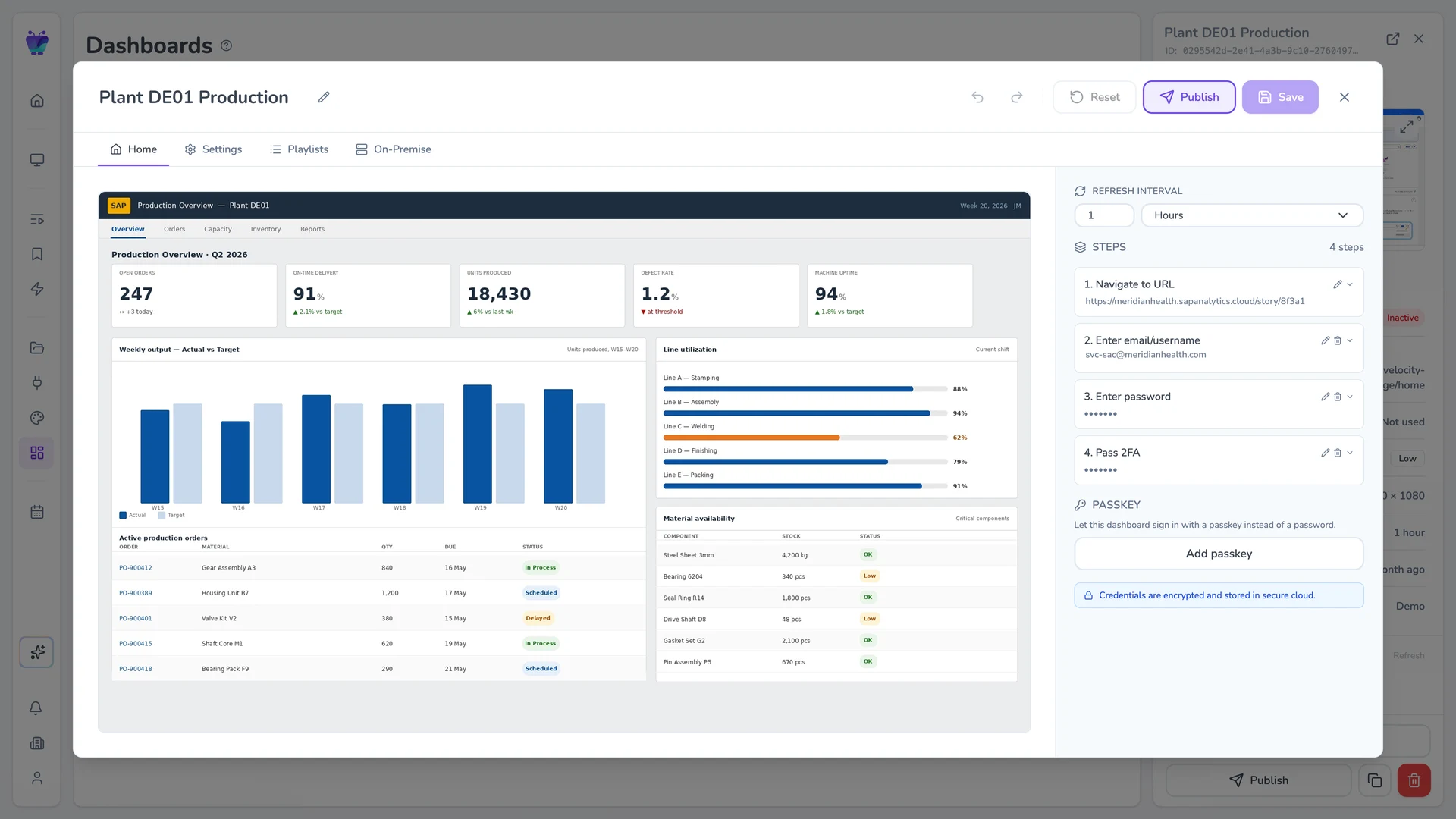Edit the Enter password step
The height and width of the screenshot is (819, 1456).
coord(1326,397)
